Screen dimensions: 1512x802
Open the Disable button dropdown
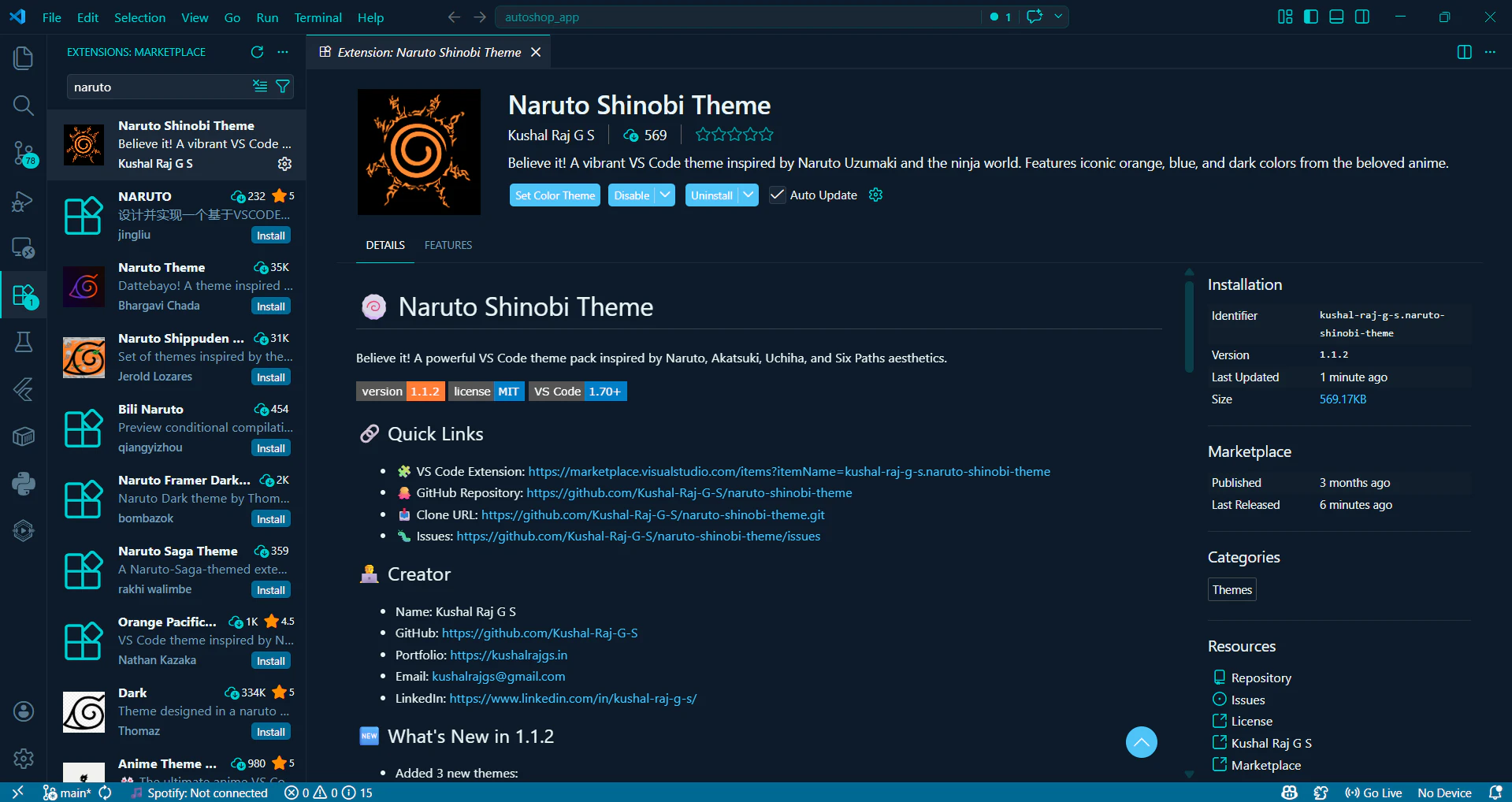(665, 195)
